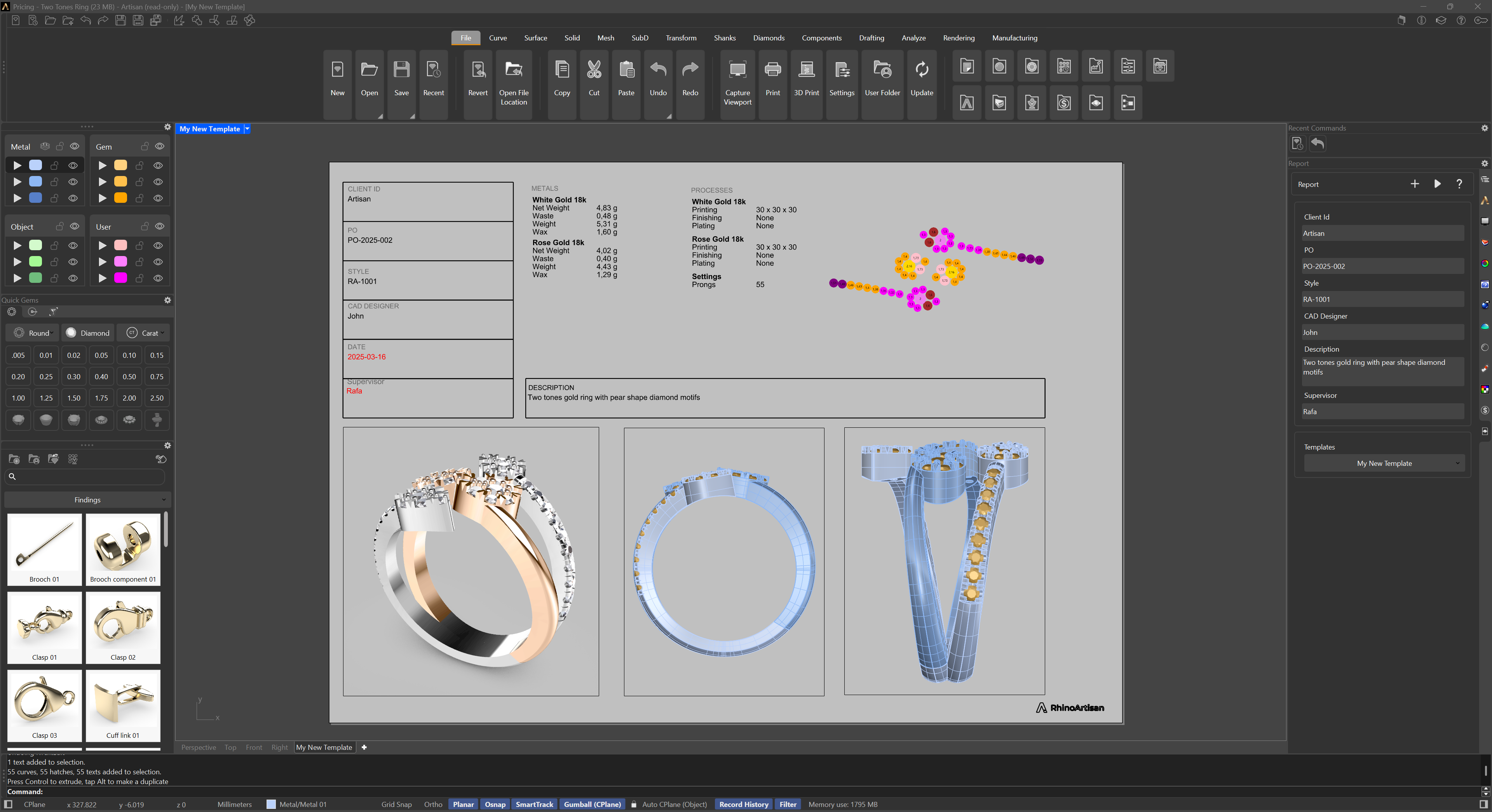
Task: Select the magenta User color swatch
Action: click(120, 278)
